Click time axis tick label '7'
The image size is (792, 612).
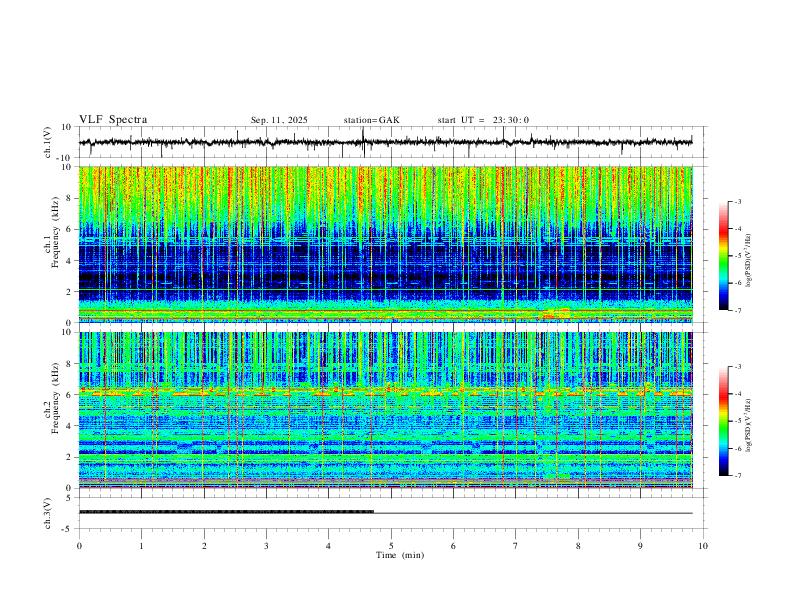pyautogui.click(x=516, y=546)
